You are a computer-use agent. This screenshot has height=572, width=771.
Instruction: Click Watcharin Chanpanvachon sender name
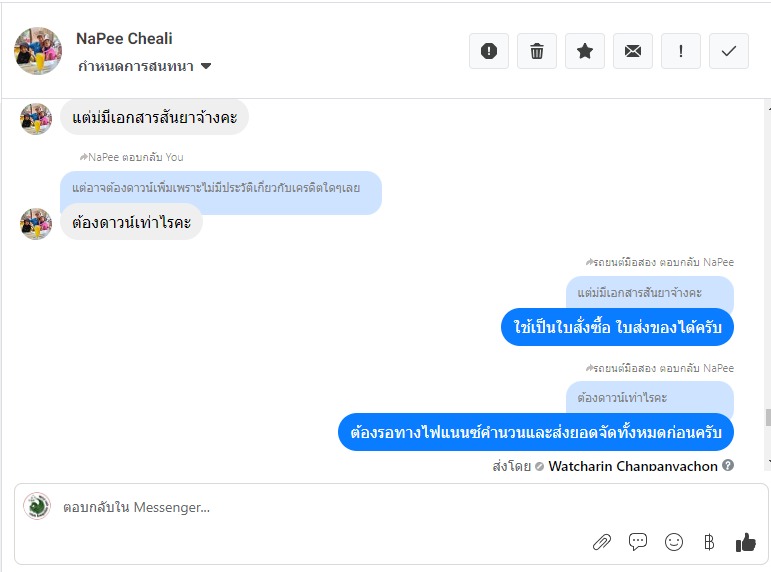click(633, 466)
